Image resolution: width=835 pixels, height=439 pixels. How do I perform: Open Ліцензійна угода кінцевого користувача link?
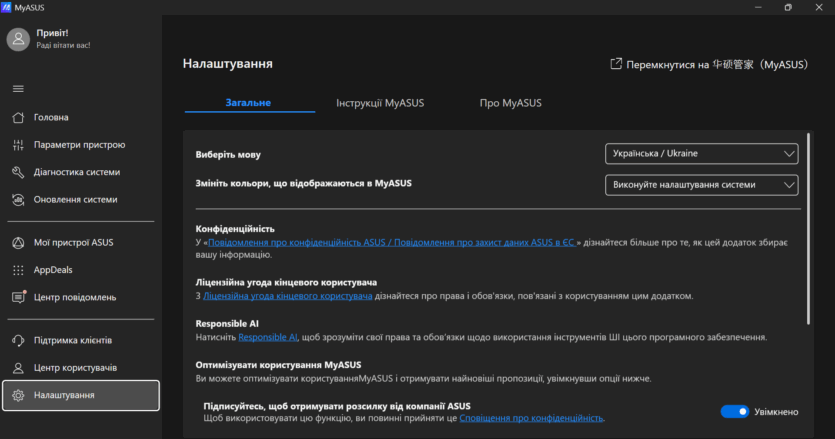point(288,296)
